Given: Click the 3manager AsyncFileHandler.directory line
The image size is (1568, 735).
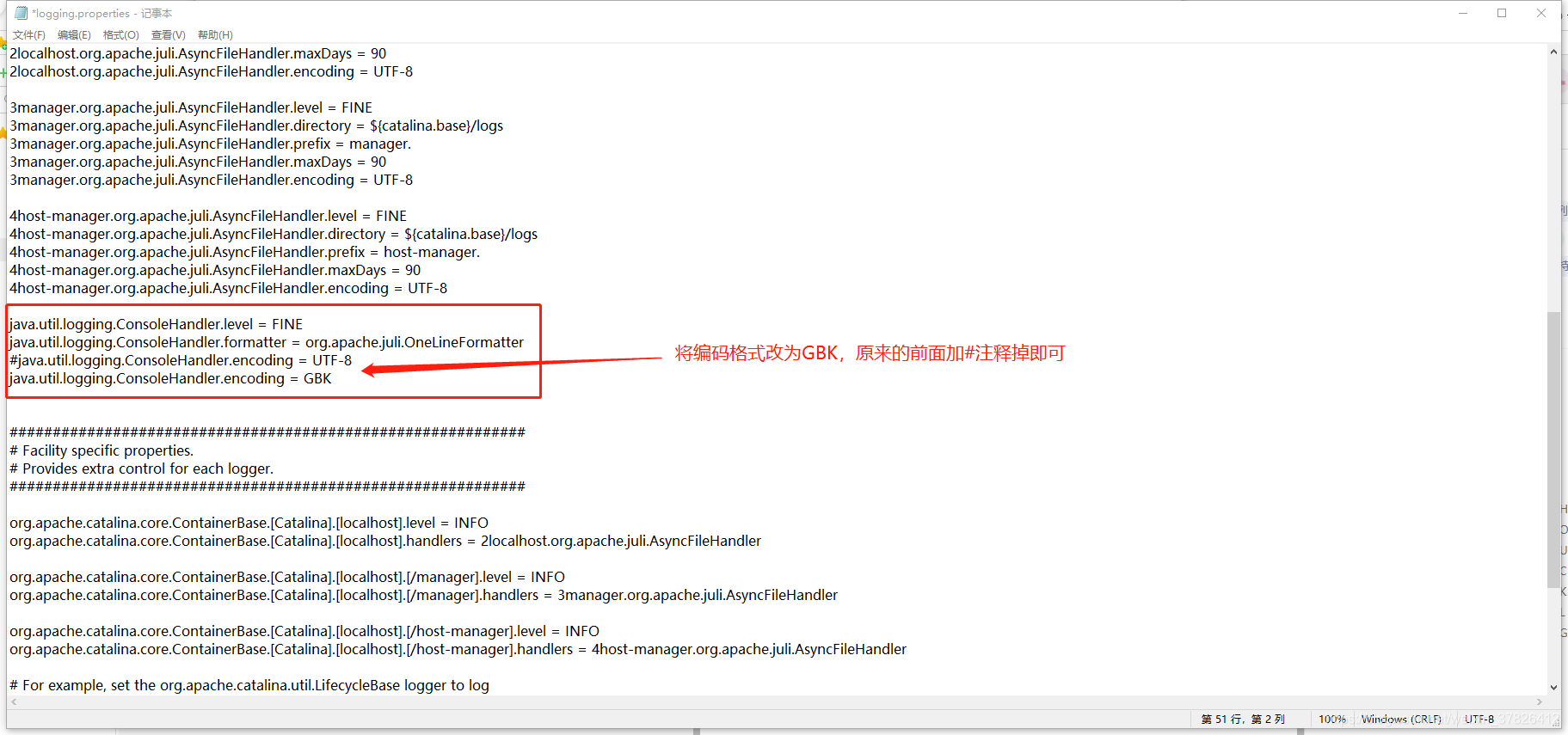Looking at the screenshot, I should point(256,126).
